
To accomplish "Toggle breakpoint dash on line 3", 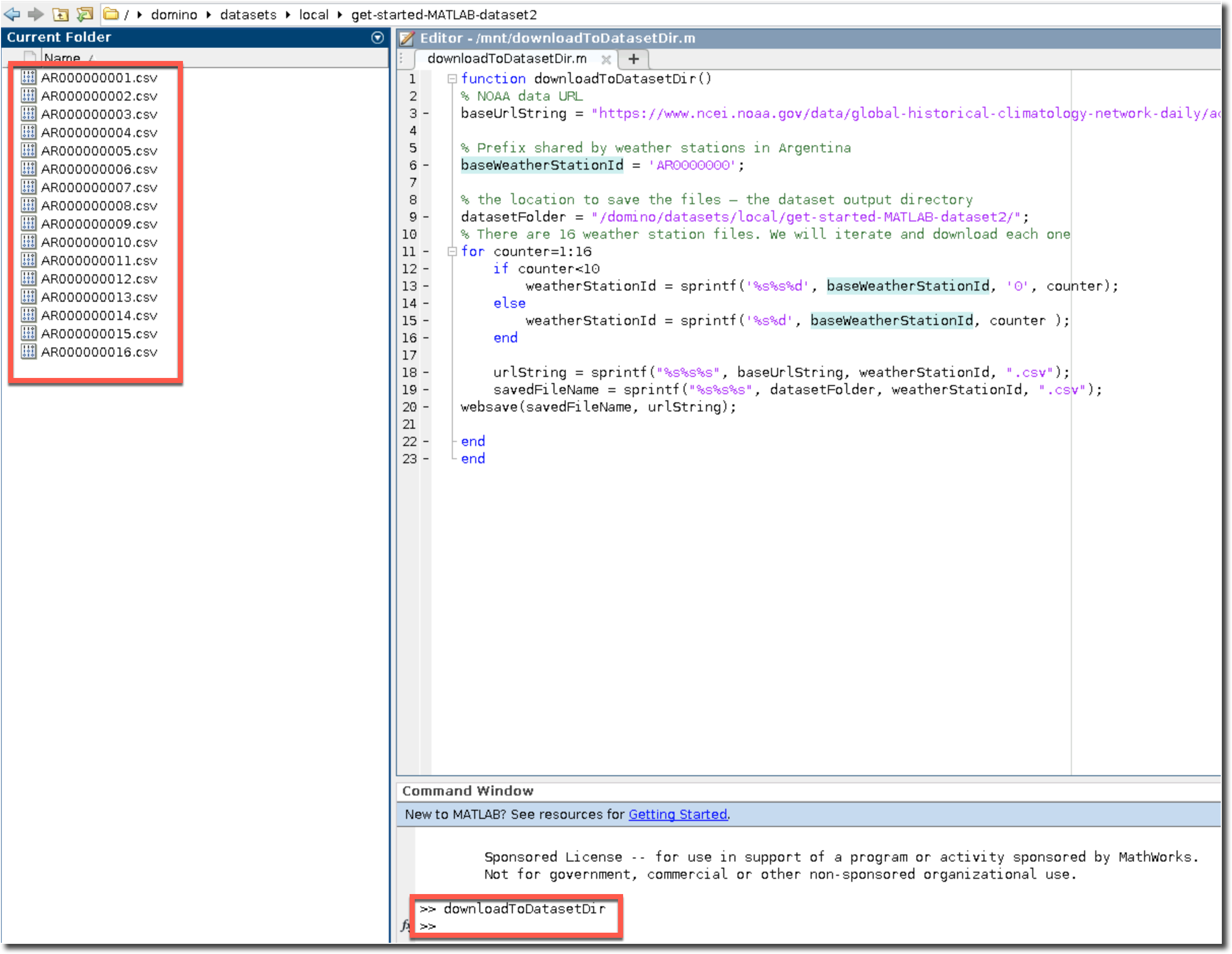I will [426, 113].
